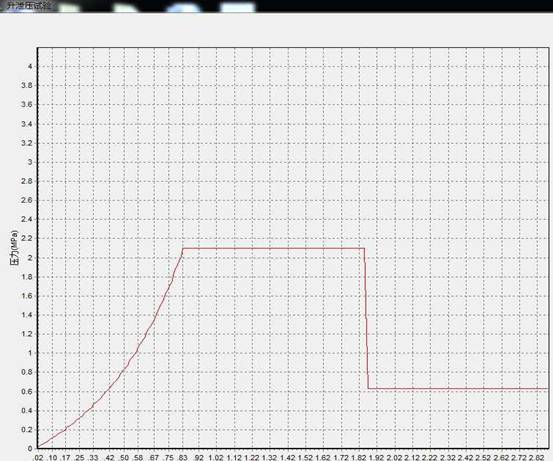The height and width of the screenshot is (461, 553).
Task: Click the plateau line's right end before pressure drop
Action: coord(364,248)
